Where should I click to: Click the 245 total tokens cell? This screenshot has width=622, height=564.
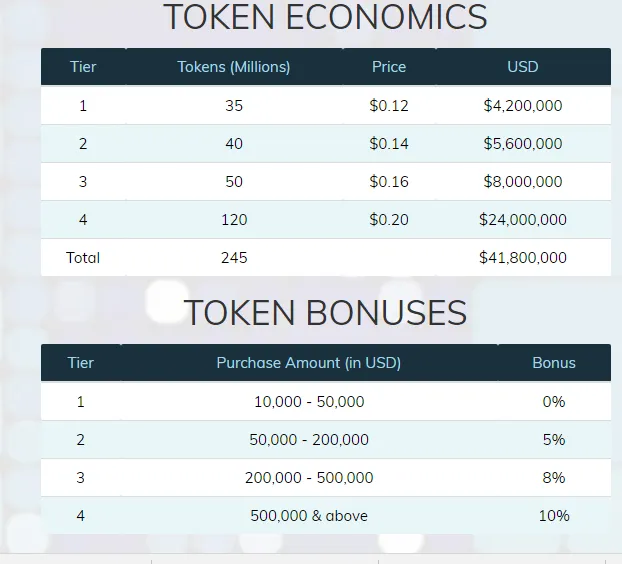click(234, 258)
